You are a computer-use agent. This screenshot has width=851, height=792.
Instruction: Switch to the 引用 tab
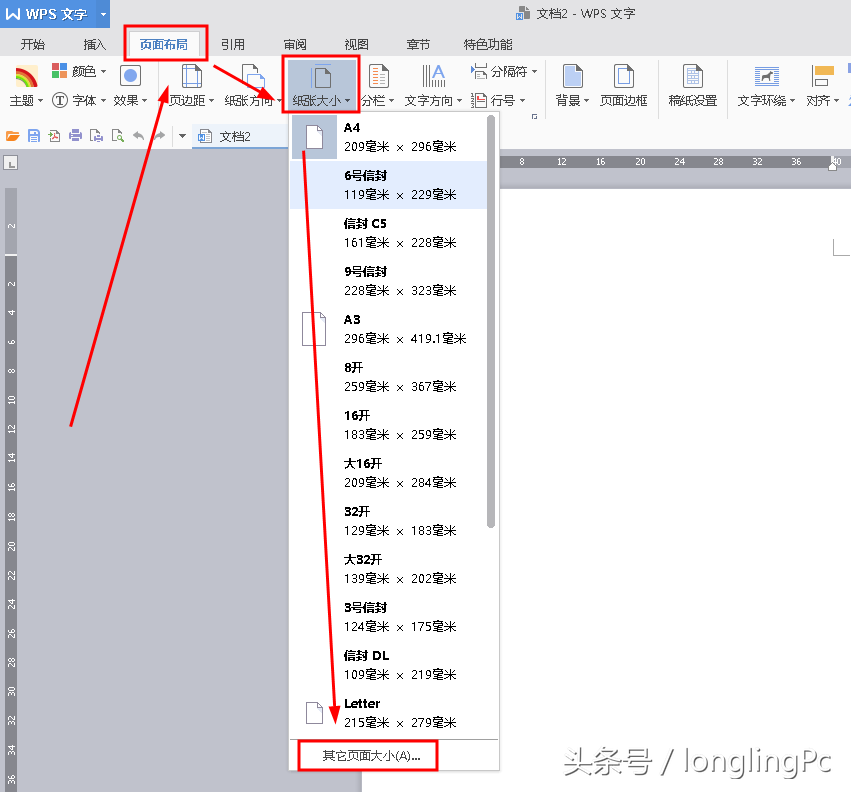[x=233, y=44]
